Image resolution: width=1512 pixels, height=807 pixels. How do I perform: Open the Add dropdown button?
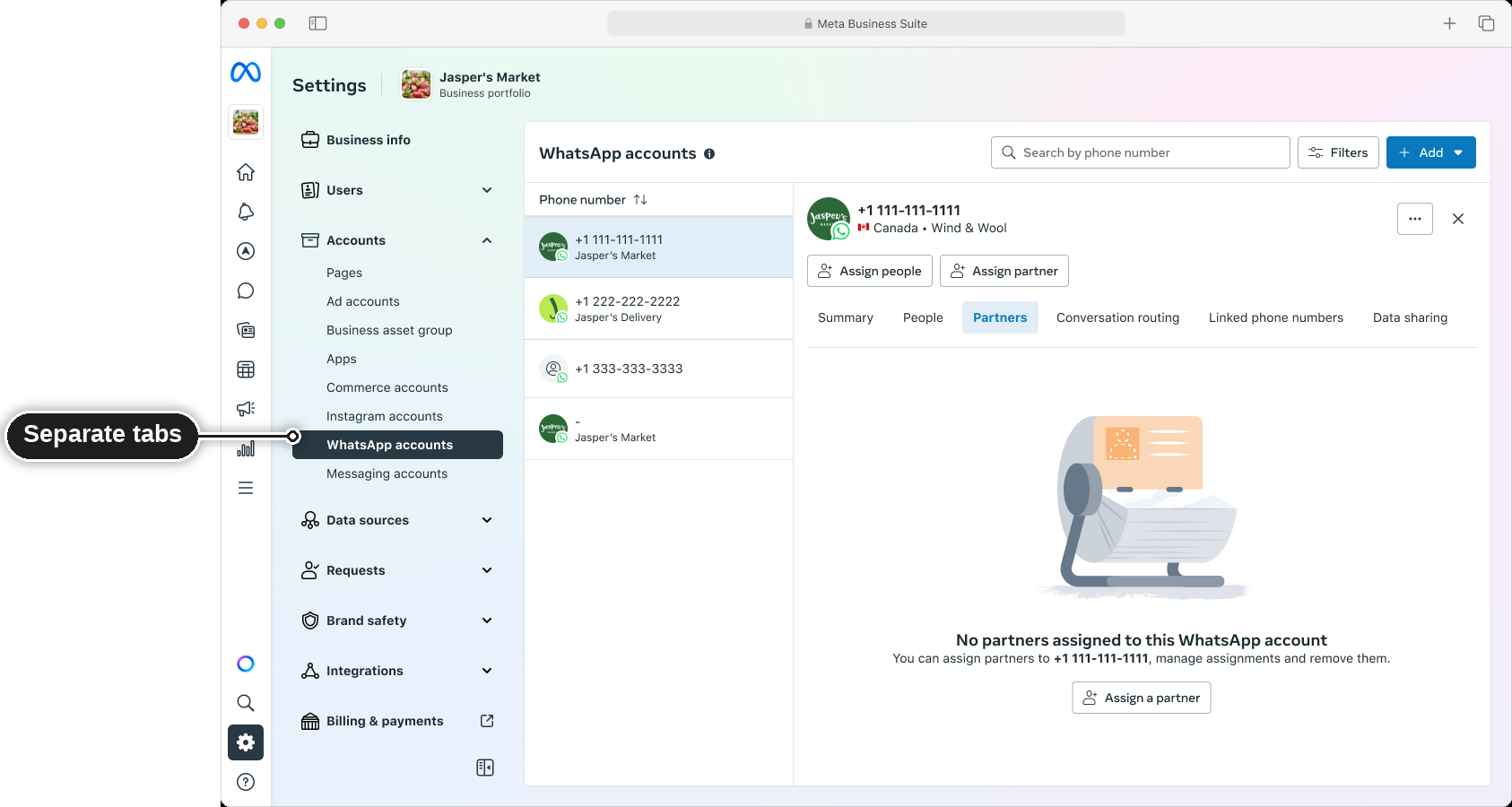click(x=1431, y=152)
